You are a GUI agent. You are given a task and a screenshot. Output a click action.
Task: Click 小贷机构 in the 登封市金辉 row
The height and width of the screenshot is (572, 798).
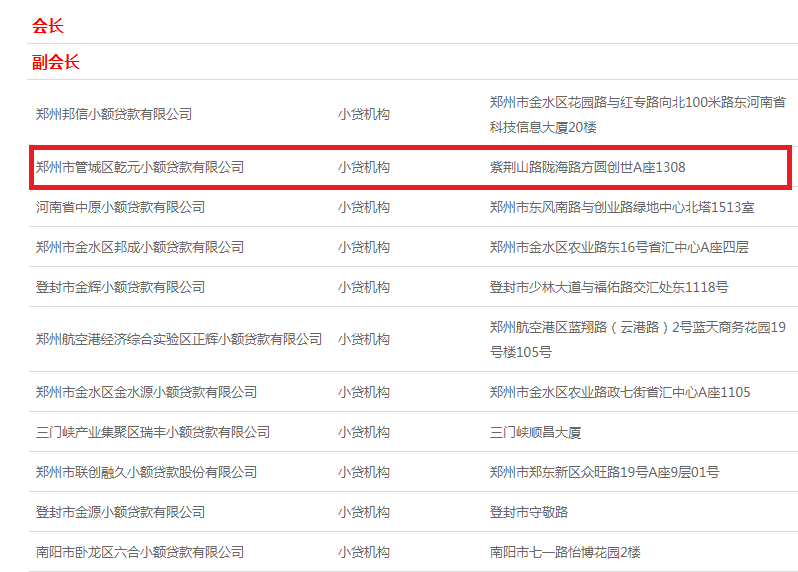pyautogui.click(x=363, y=287)
